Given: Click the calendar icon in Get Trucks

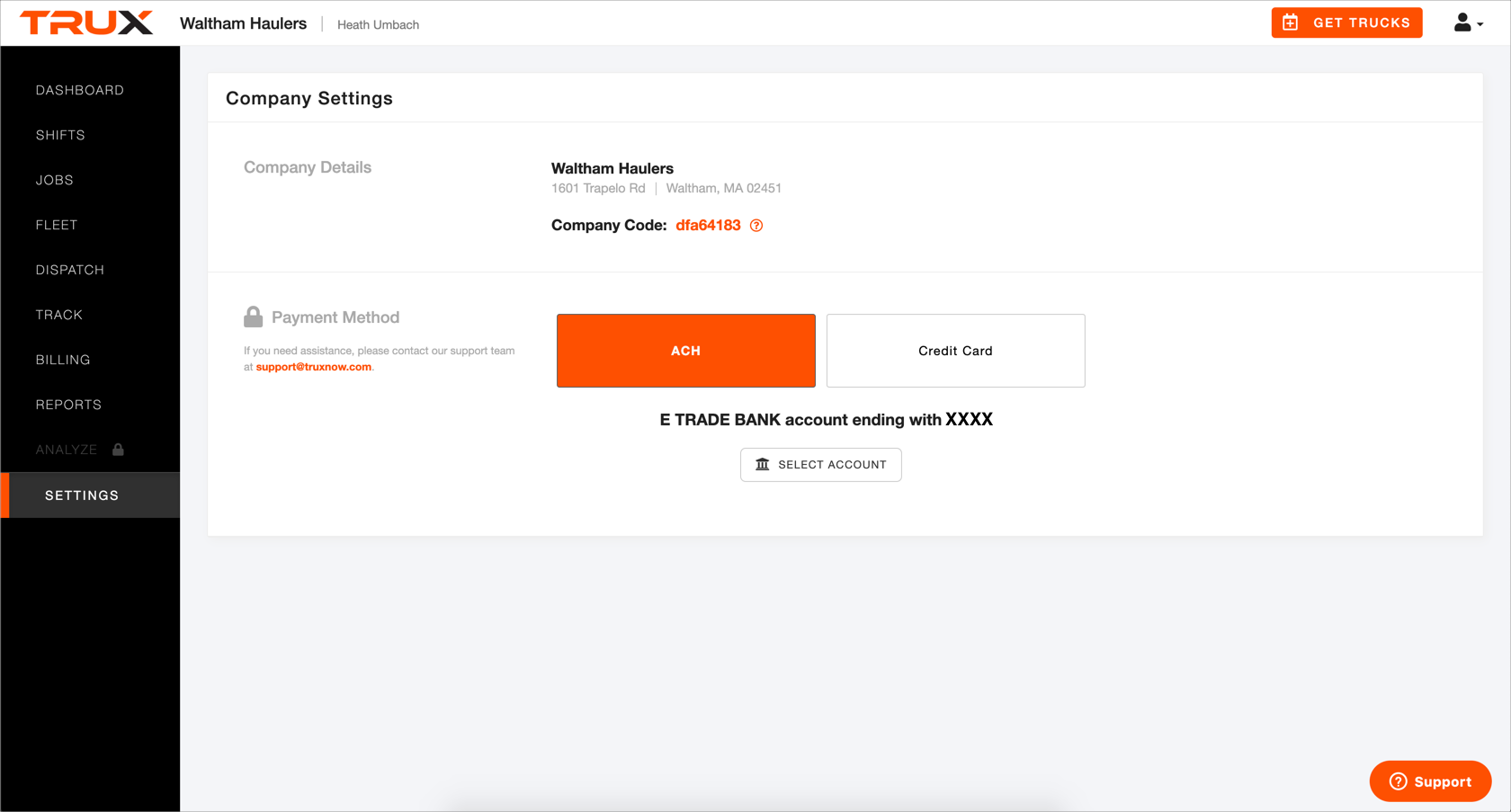Looking at the screenshot, I should [1290, 22].
